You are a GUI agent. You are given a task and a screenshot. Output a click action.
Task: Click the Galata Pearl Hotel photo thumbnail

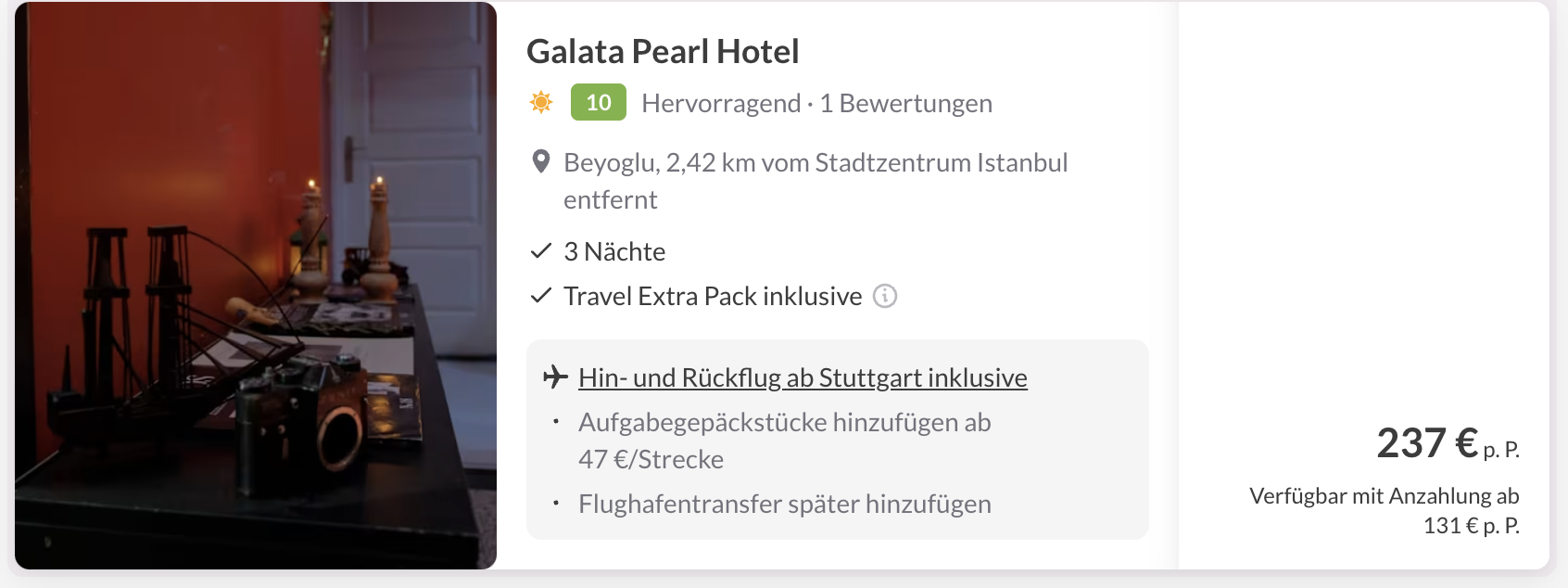256,286
